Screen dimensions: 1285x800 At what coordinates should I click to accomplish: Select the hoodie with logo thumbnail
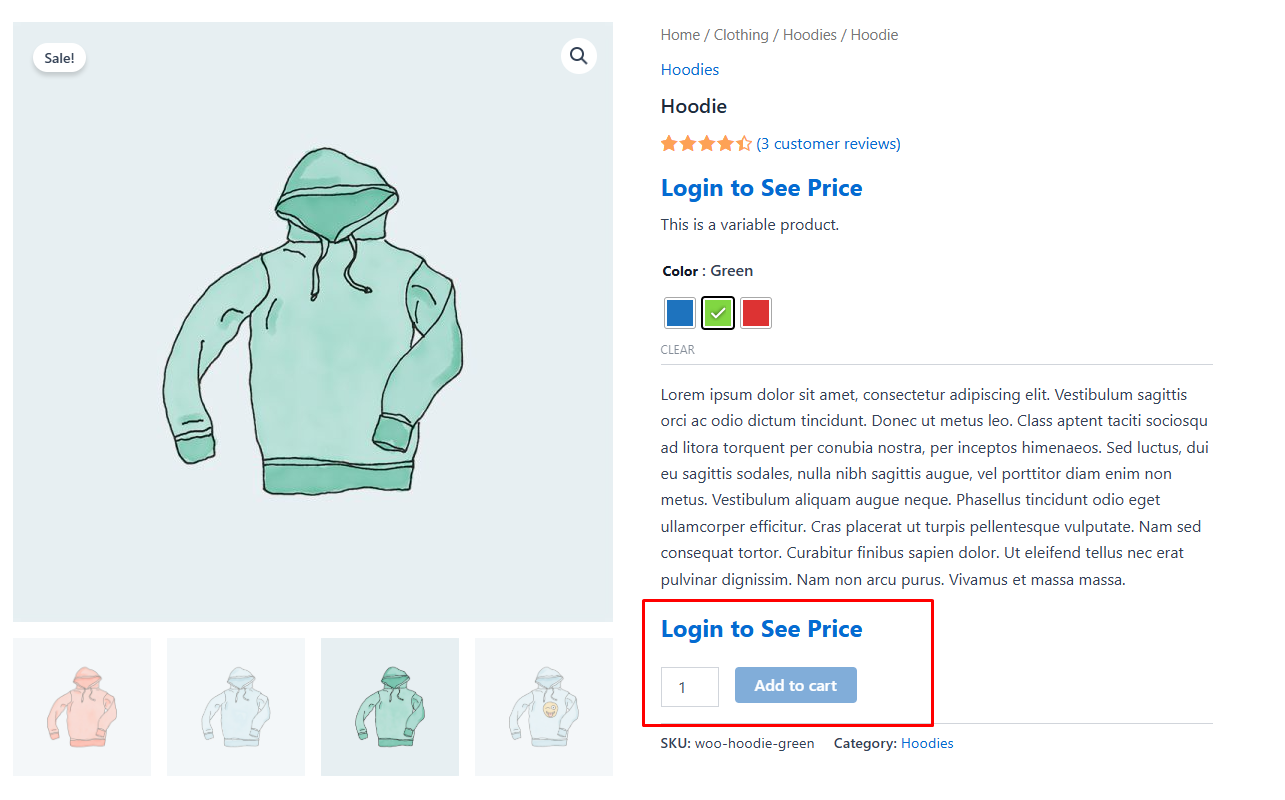click(543, 706)
